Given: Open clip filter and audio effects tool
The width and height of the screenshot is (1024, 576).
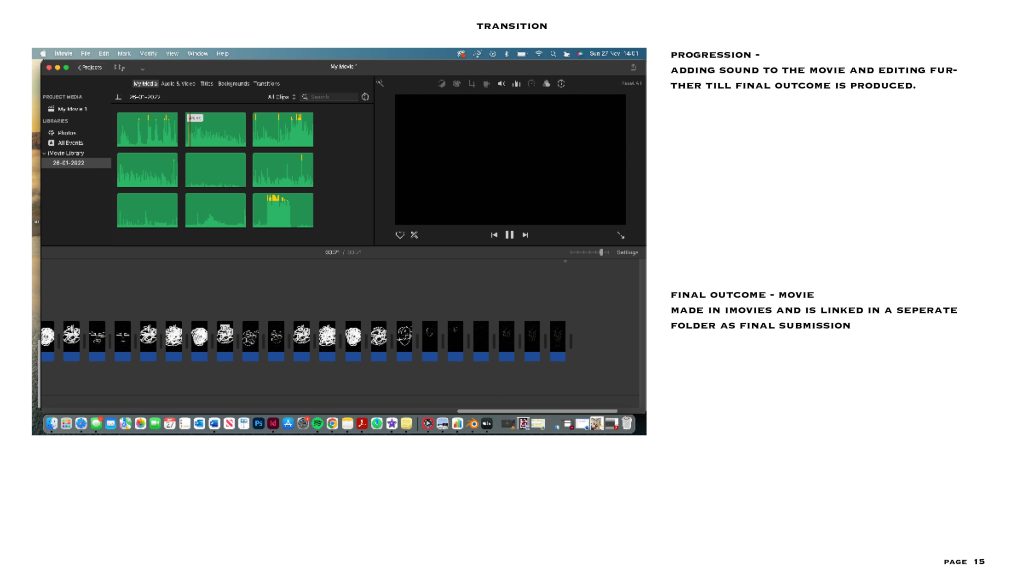Looking at the screenshot, I should click(x=547, y=84).
